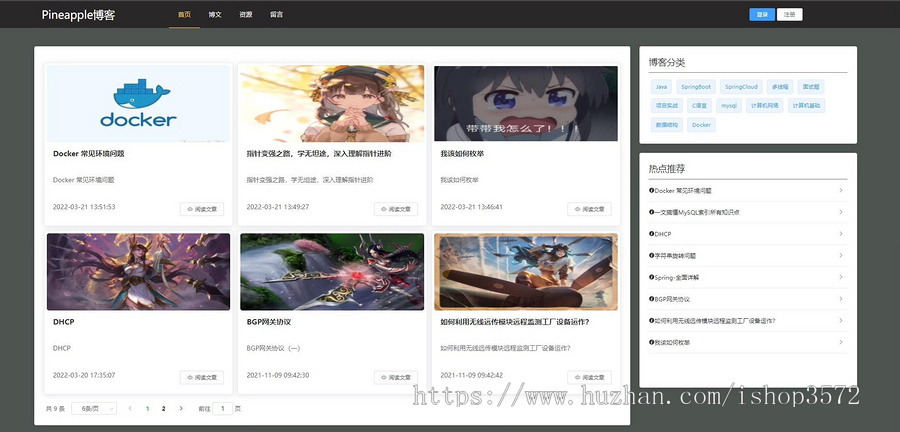This screenshot has height=432, width=900.
Task: Open the Docker 常见环境问题 card title
Action: pyautogui.click(x=88, y=154)
